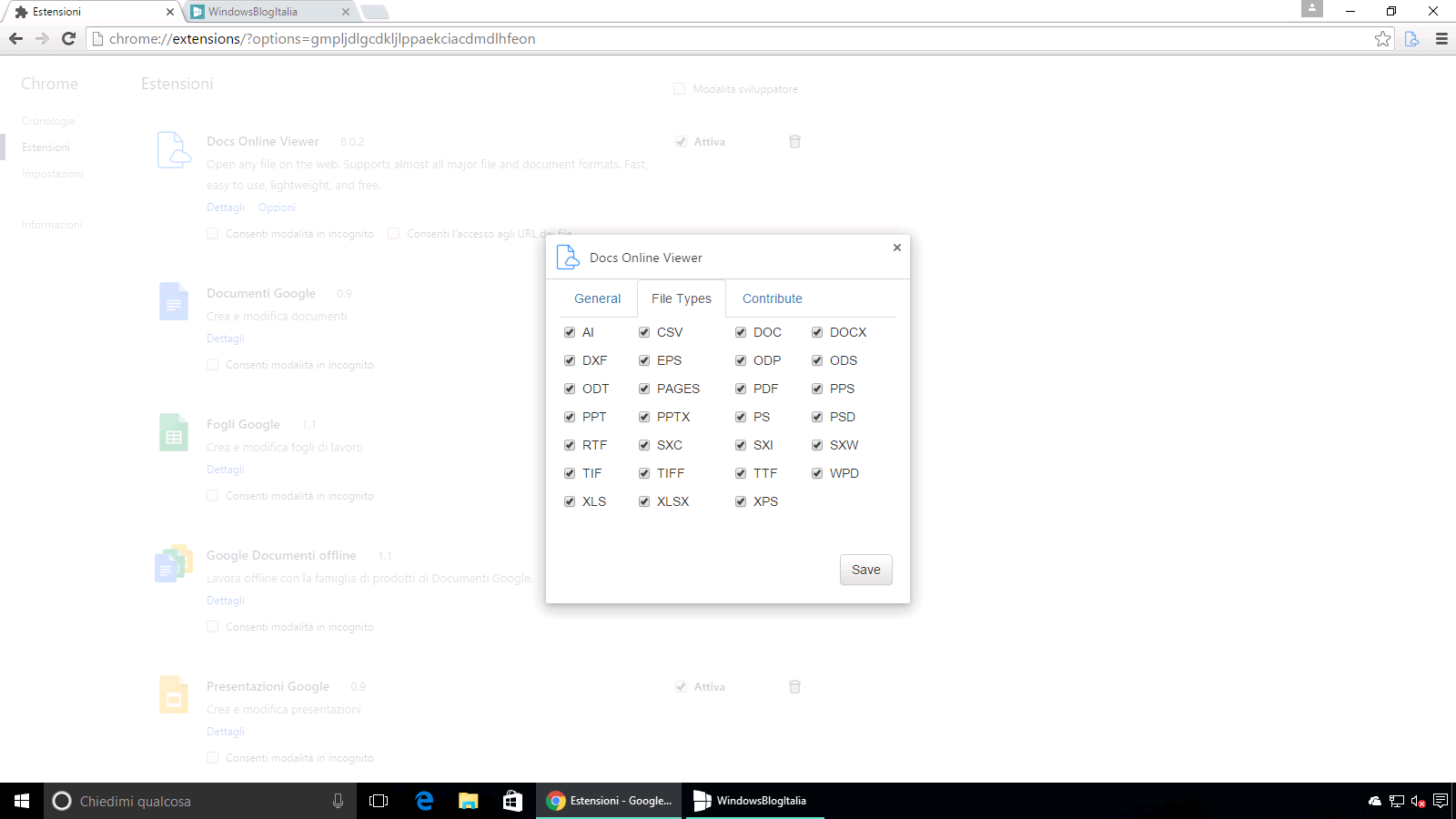
Task: Uncheck the DOCX file type
Action: click(x=817, y=332)
